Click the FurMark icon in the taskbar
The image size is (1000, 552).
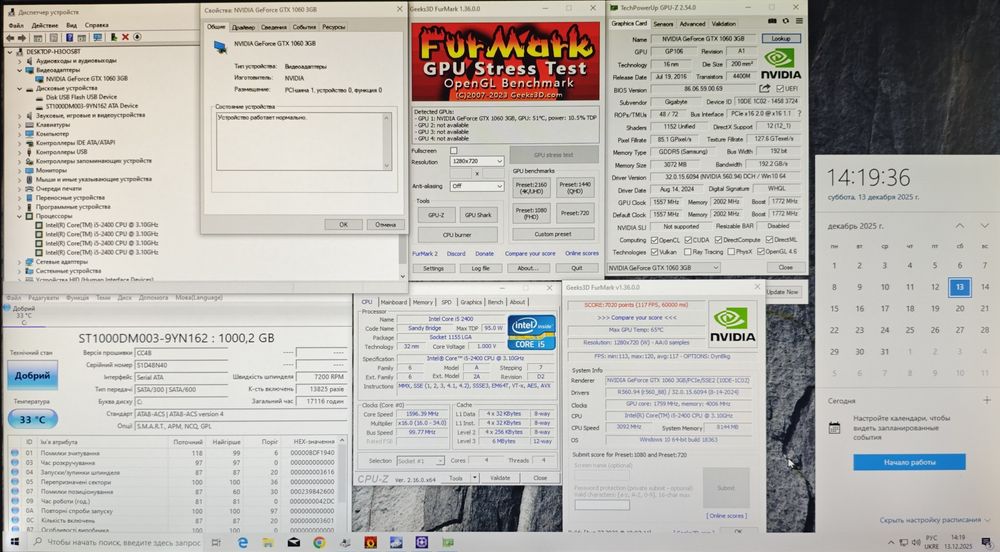[371, 542]
